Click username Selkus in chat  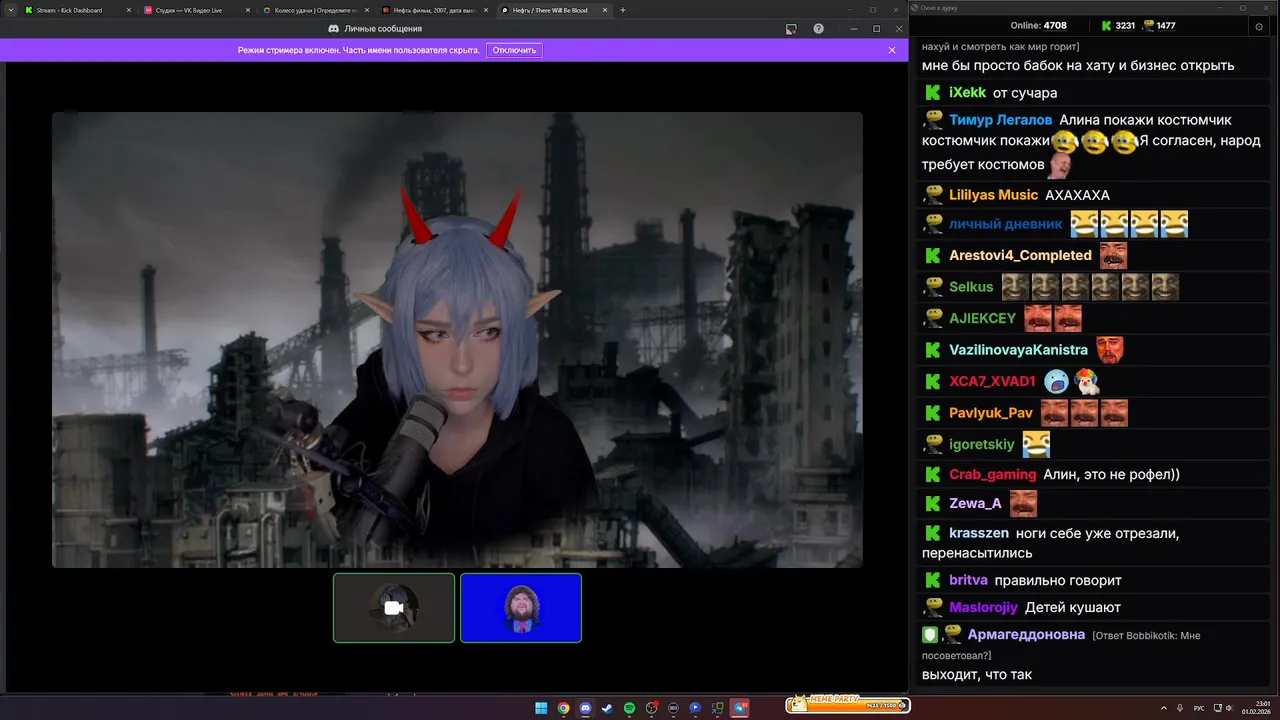pos(971,287)
